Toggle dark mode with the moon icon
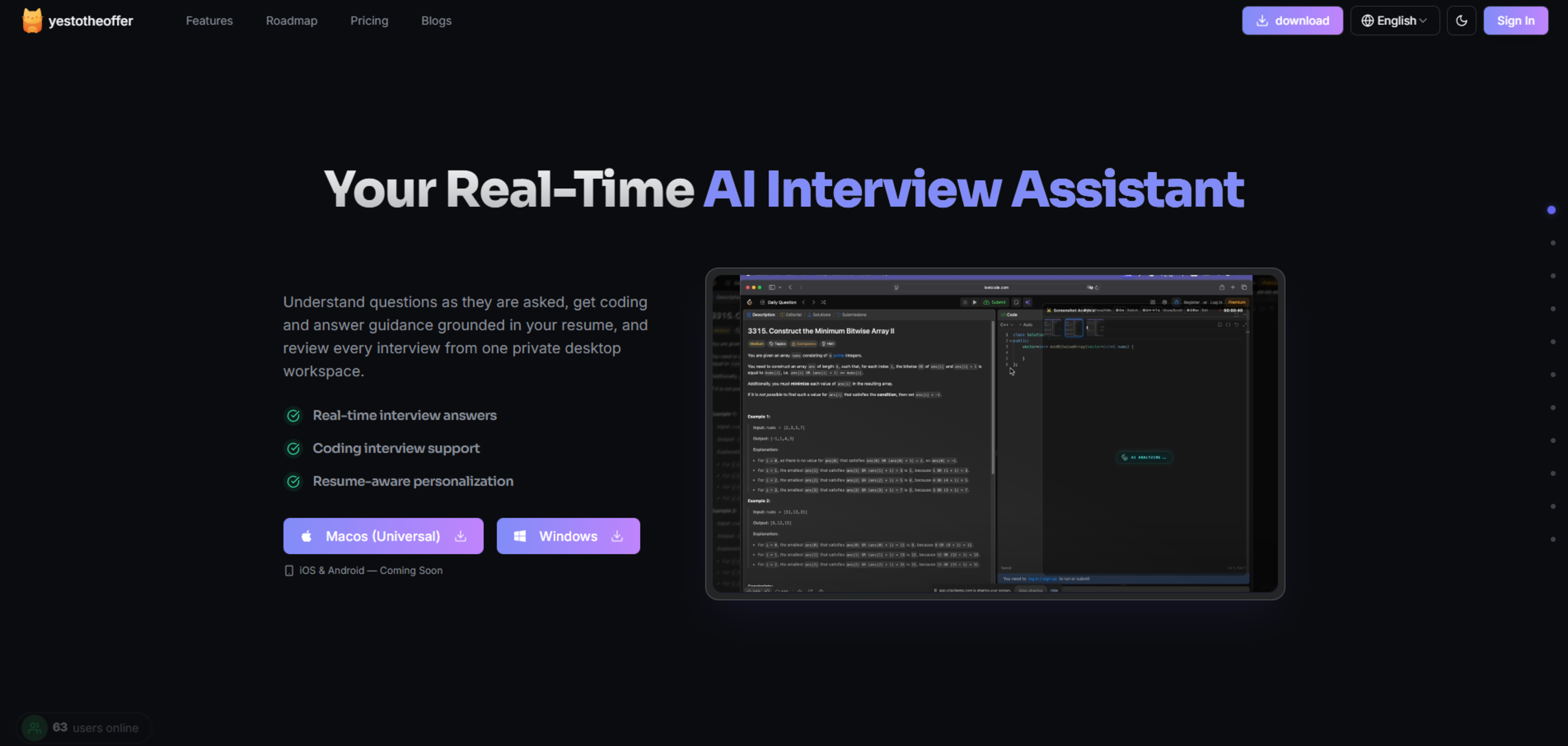1568x746 pixels. [x=1461, y=21]
